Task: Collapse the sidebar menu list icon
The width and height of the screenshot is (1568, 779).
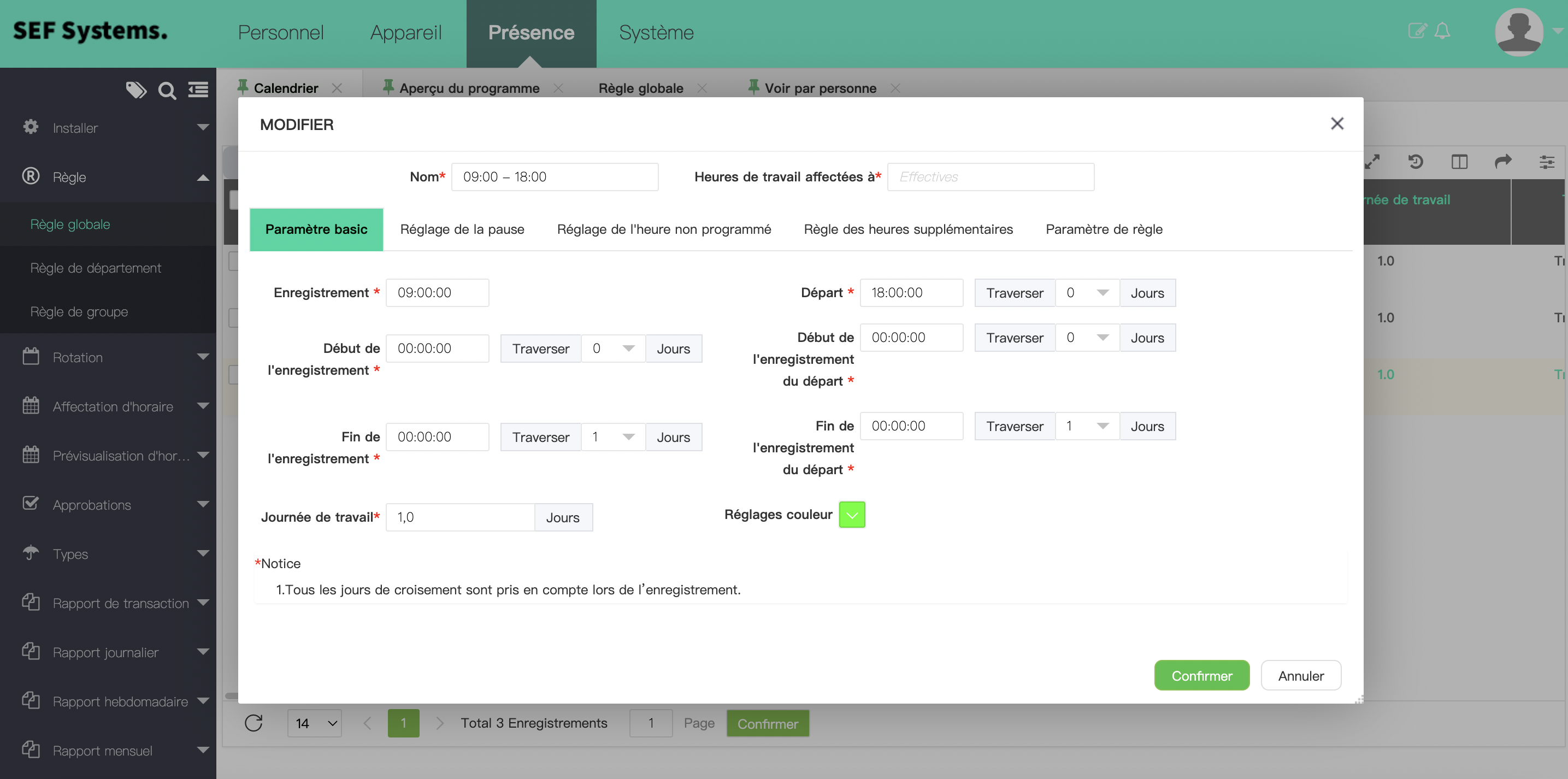Action: click(198, 90)
